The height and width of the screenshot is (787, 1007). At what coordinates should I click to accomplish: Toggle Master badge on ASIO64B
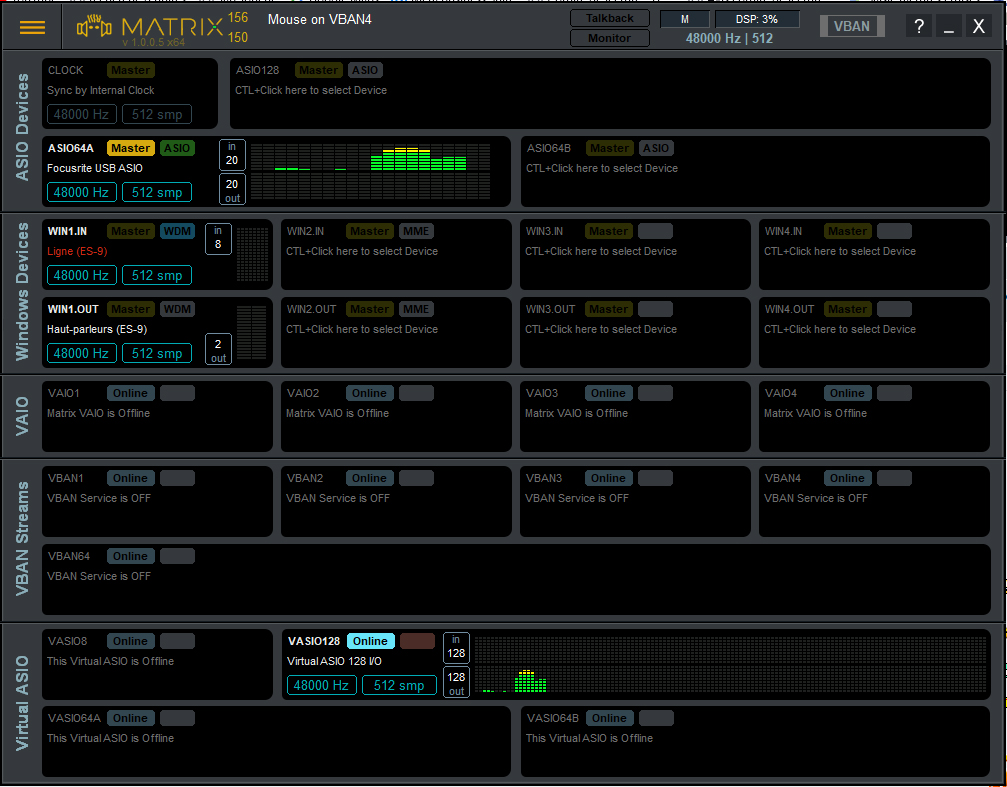point(609,148)
